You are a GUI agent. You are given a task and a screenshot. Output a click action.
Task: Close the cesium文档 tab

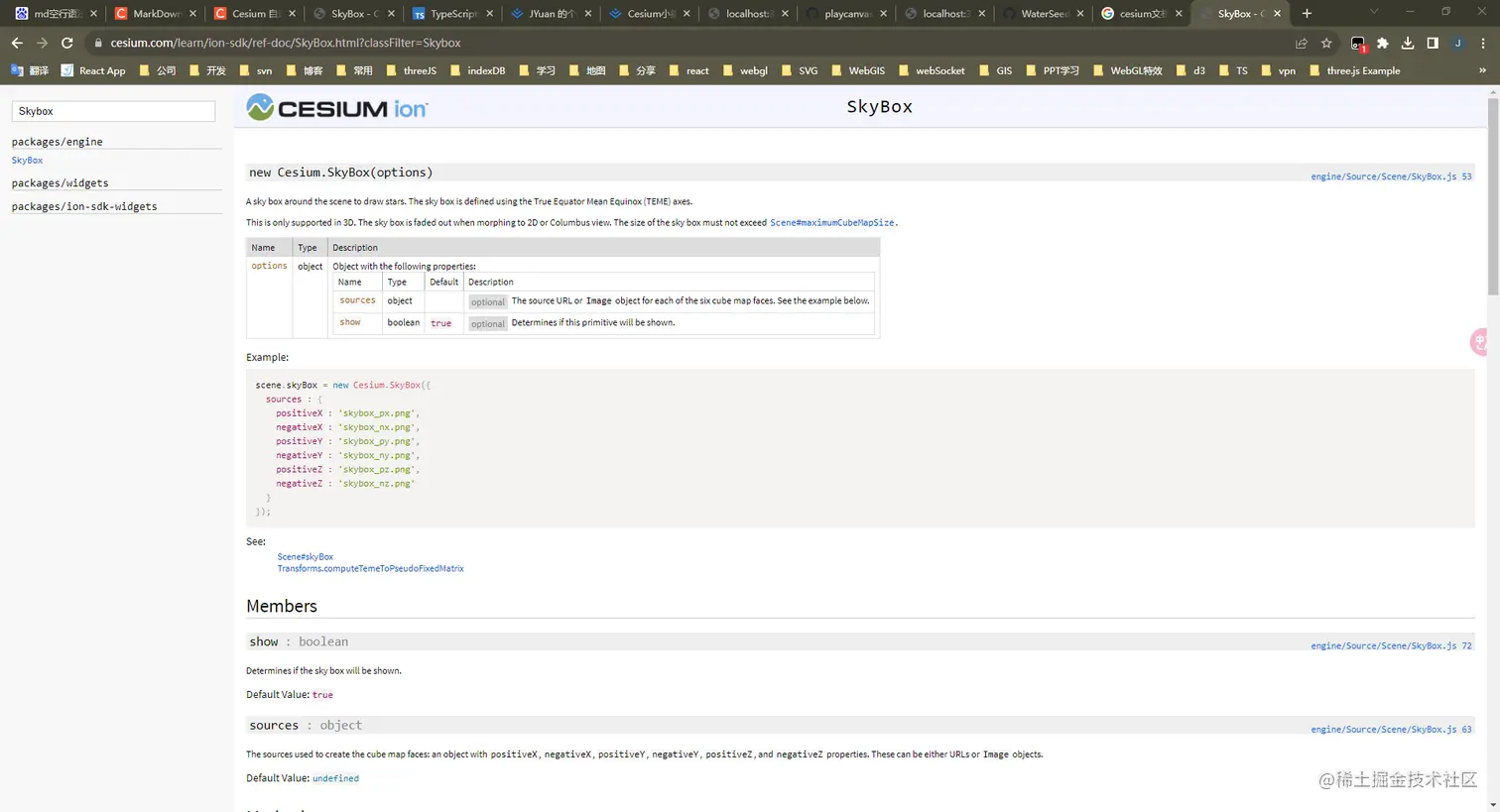(x=1179, y=14)
